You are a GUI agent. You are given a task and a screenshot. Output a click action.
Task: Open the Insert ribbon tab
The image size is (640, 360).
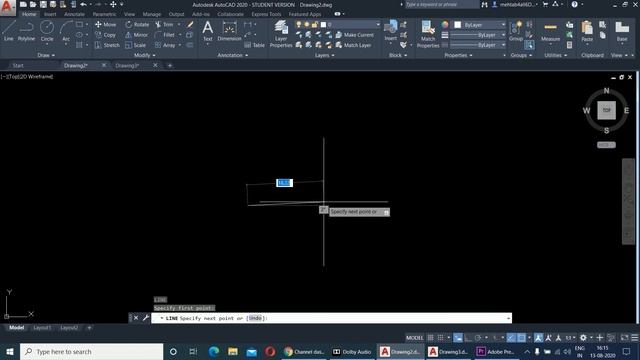(x=50, y=14)
